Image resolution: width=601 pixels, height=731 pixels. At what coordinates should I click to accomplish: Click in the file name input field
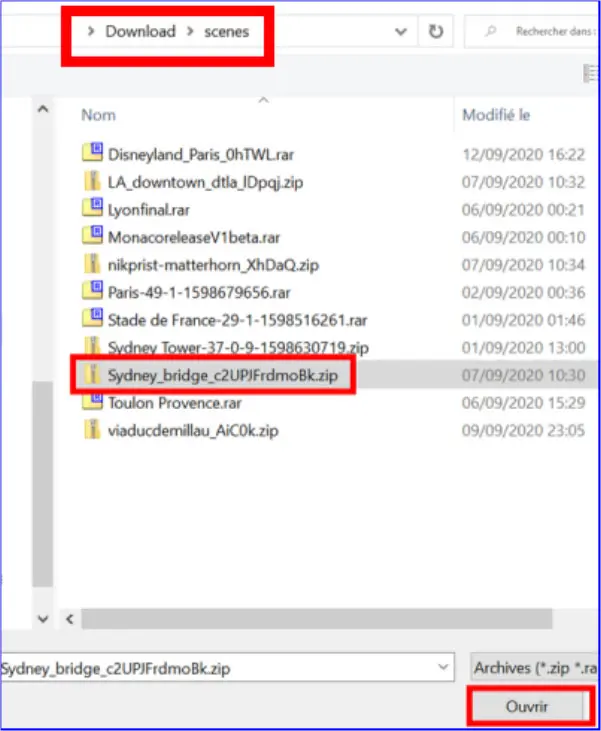[x=218, y=668]
